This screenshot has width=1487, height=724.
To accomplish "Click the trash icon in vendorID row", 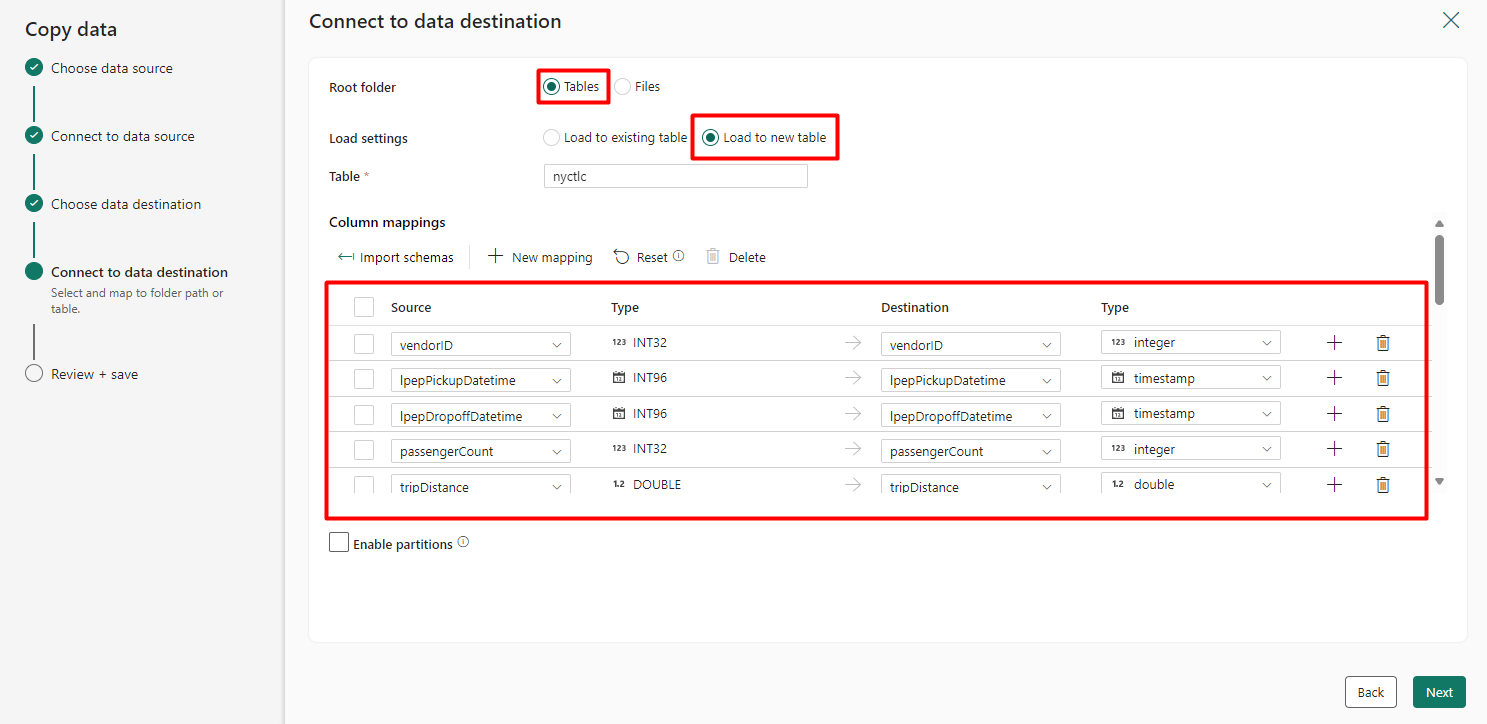I will tap(1383, 343).
